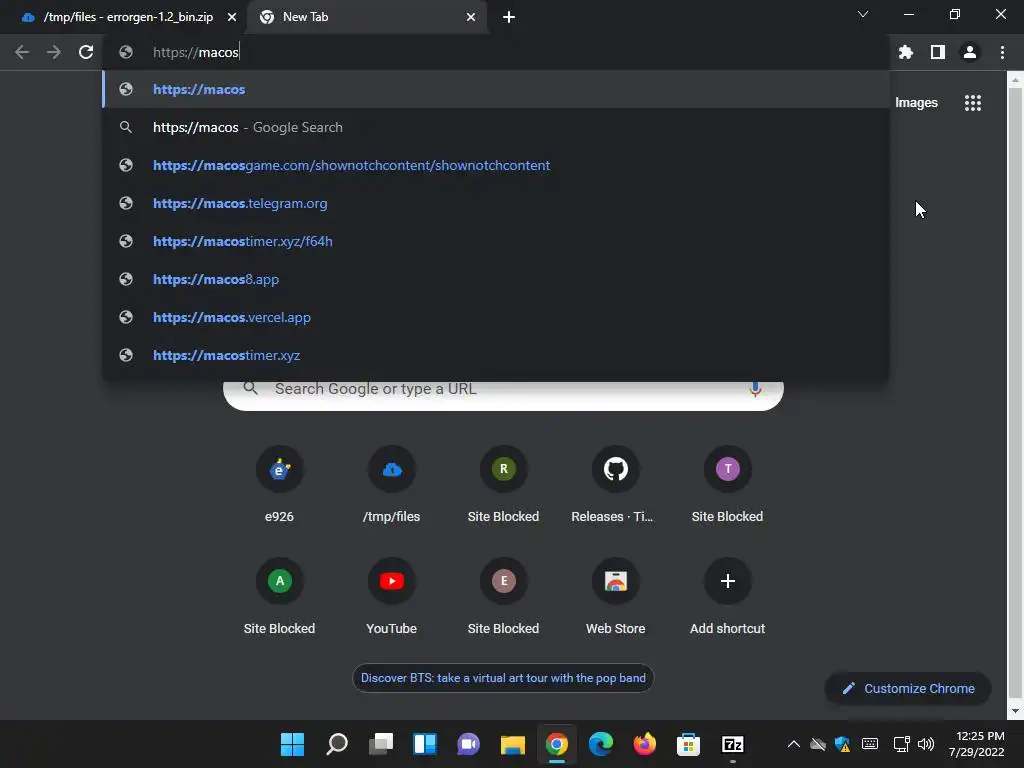
Task: Open the Chrome profile avatar
Action: [x=970, y=52]
